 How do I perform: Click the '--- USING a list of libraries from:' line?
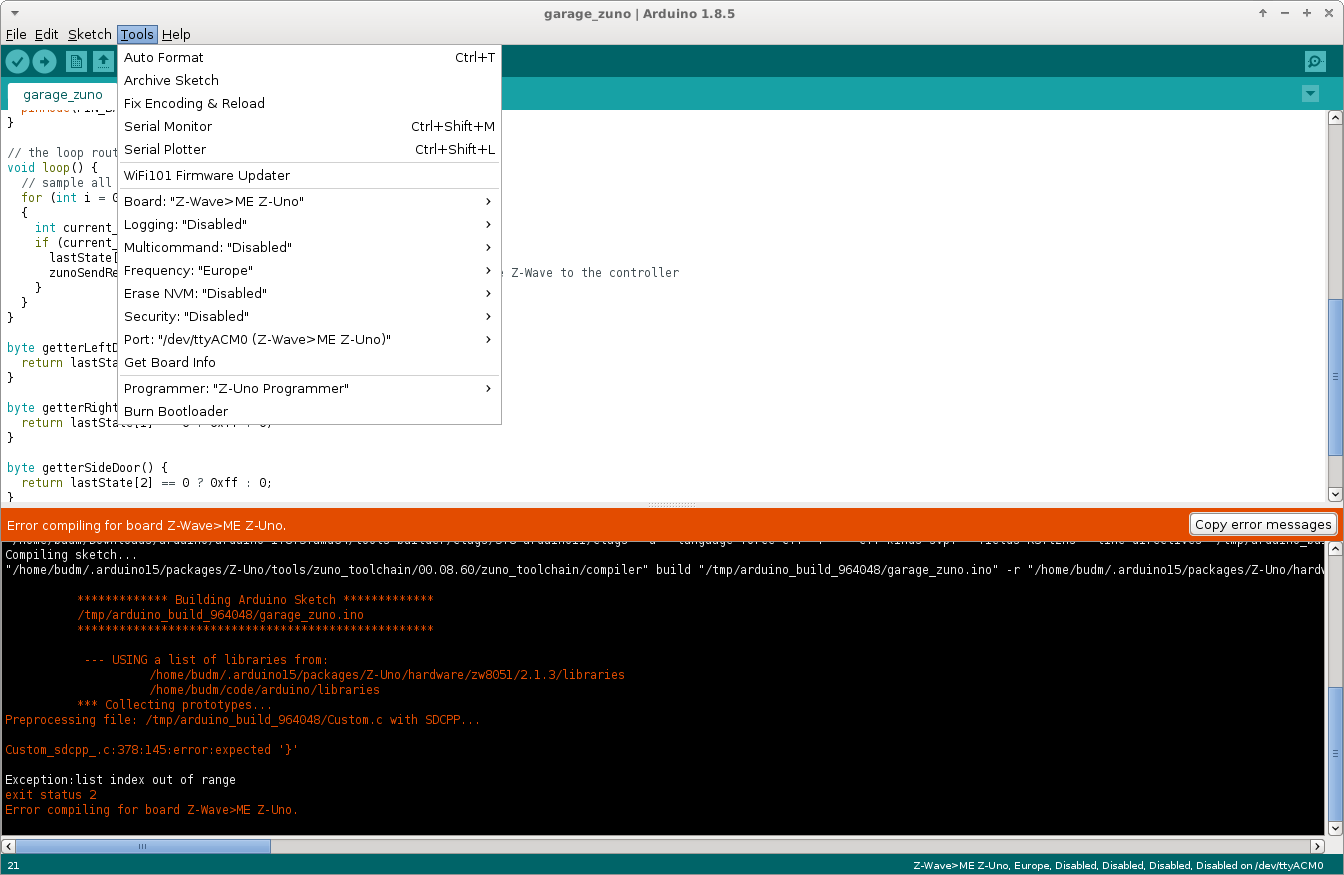pos(206,660)
